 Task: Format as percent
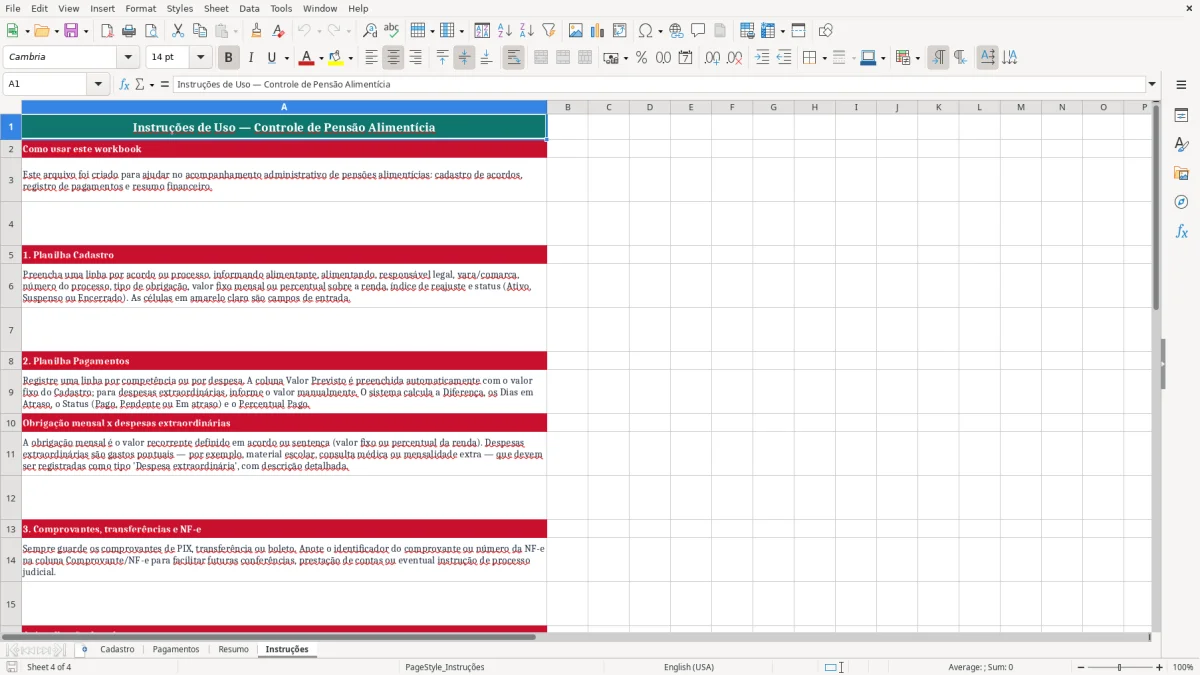[642, 58]
